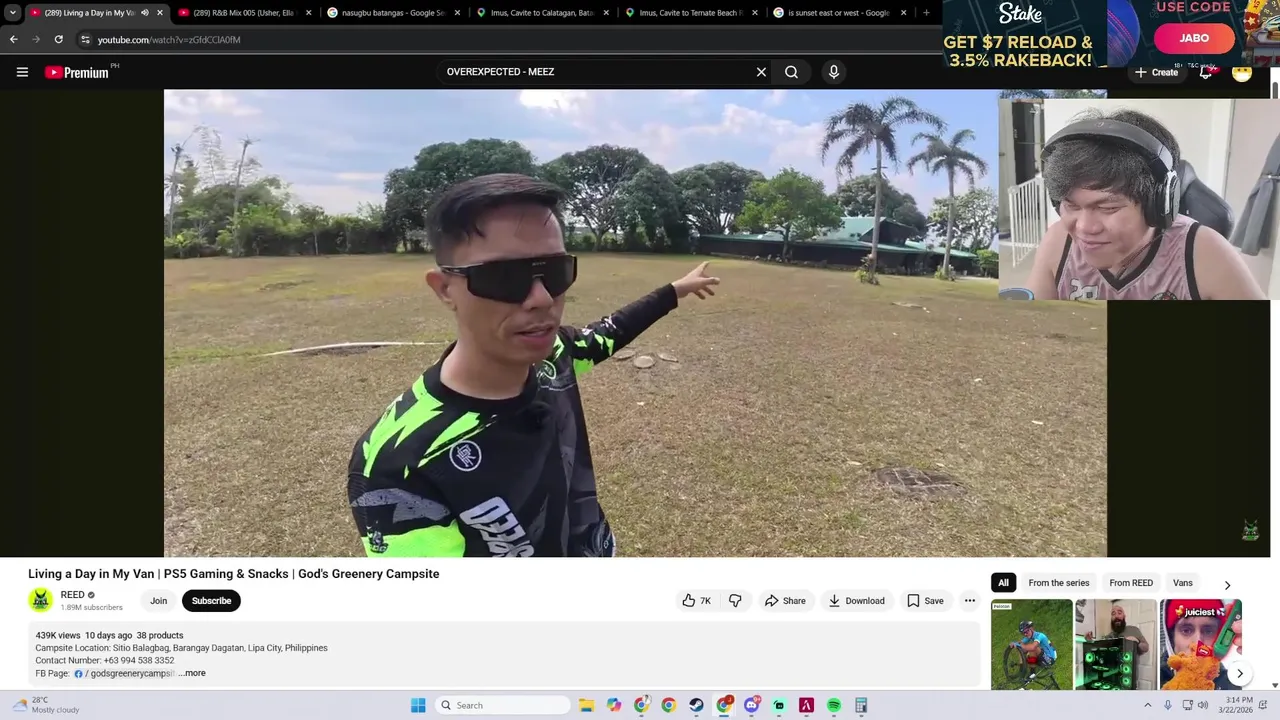Image resolution: width=1280 pixels, height=720 pixels.
Task: Go back in browser history
Action: [x=14, y=39]
